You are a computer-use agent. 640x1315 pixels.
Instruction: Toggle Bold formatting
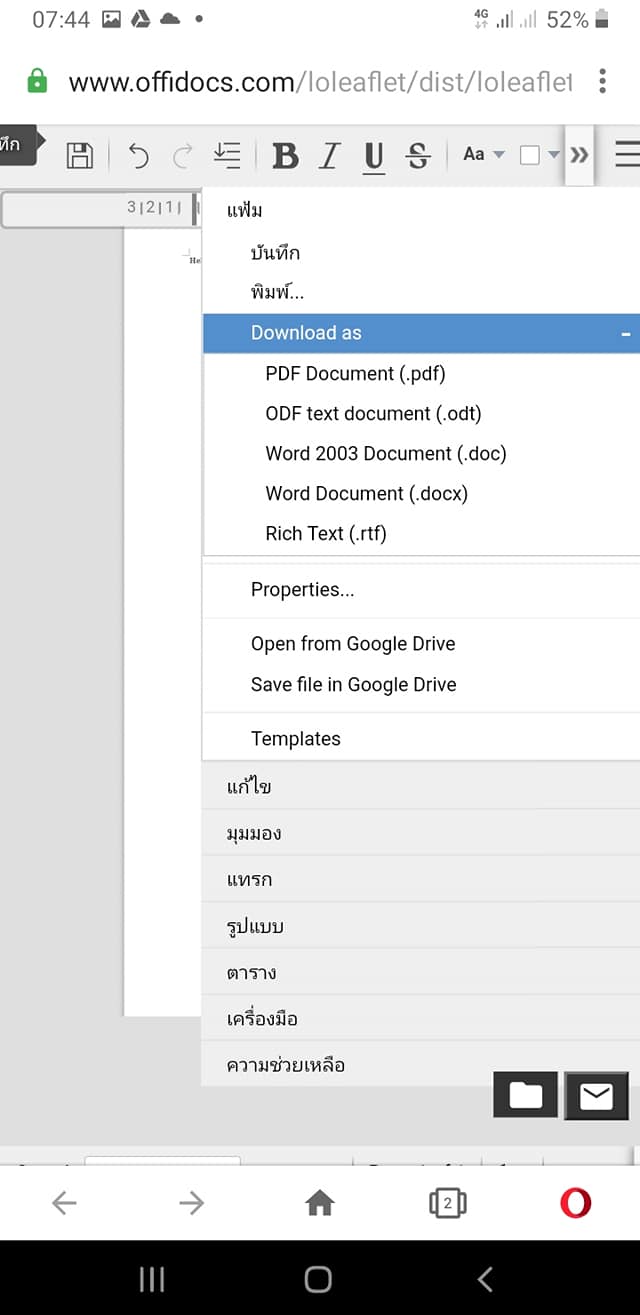coord(285,155)
